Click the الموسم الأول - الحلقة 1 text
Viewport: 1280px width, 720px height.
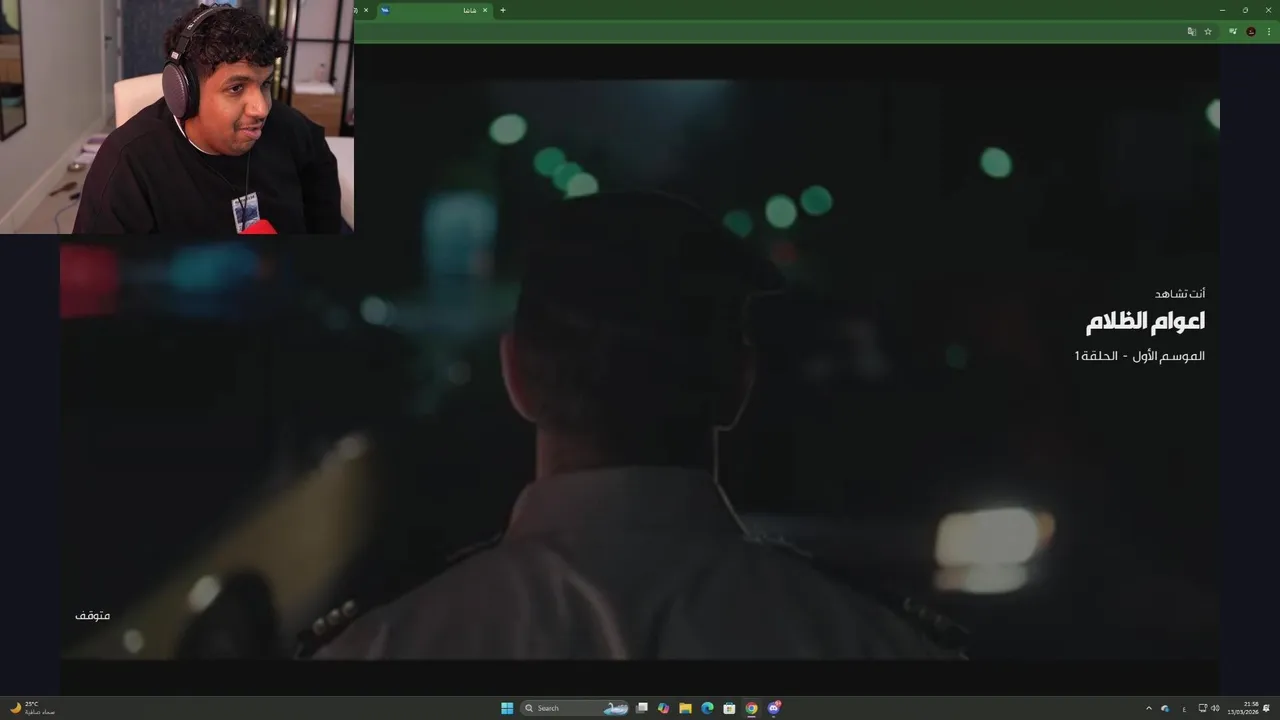click(1140, 356)
